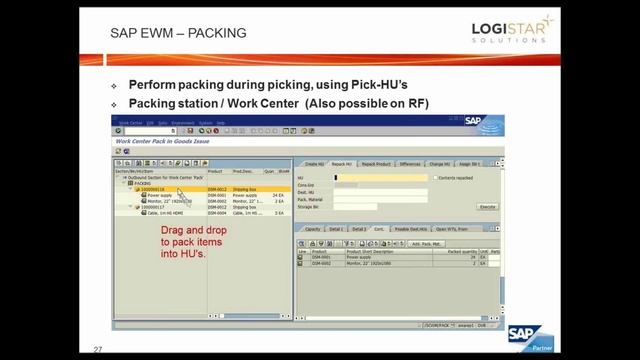The height and width of the screenshot is (360, 640).
Task: Switch to the Capacity tab
Action: tap(312, 229)
